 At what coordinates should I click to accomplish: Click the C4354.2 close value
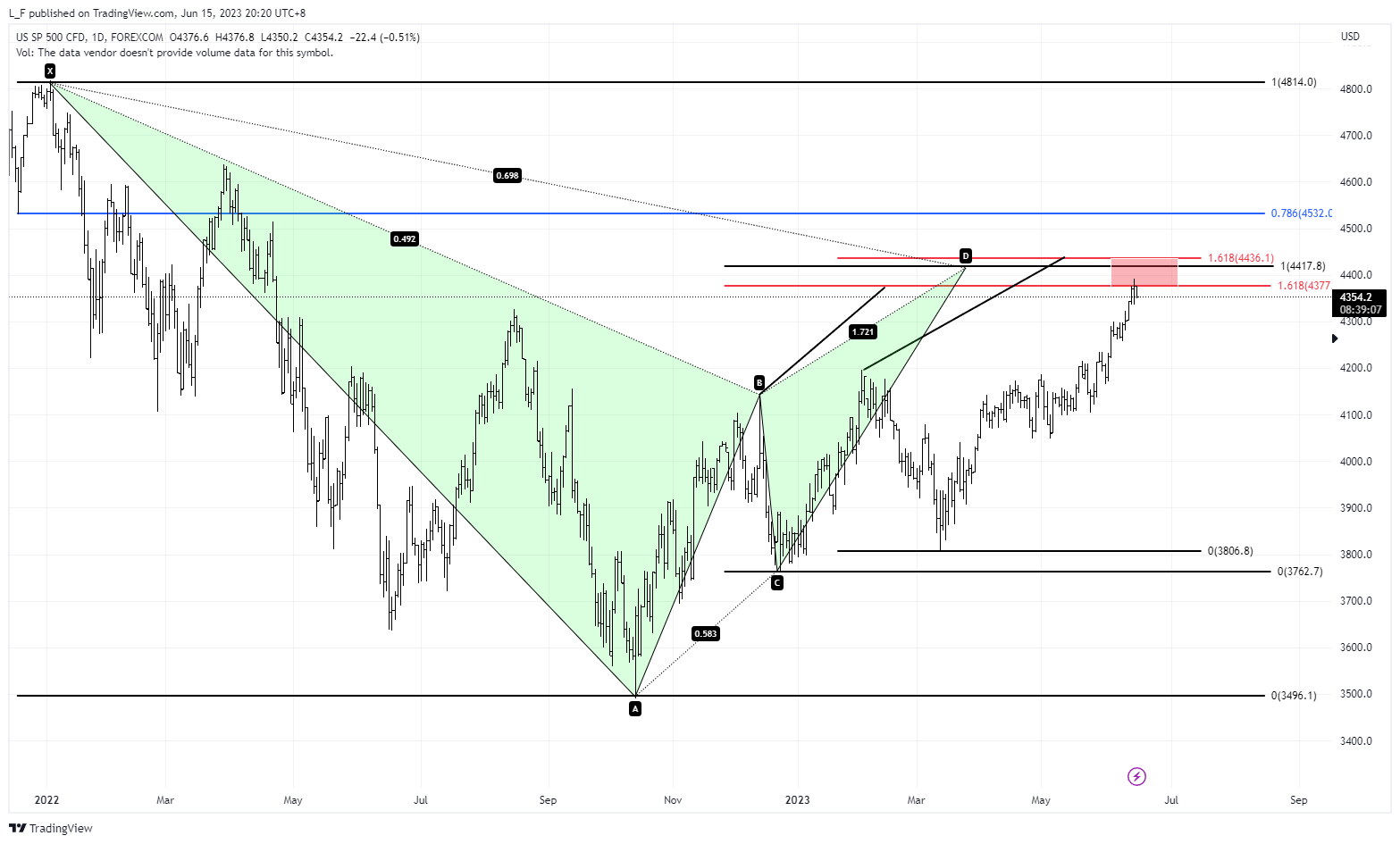[324, 38]
